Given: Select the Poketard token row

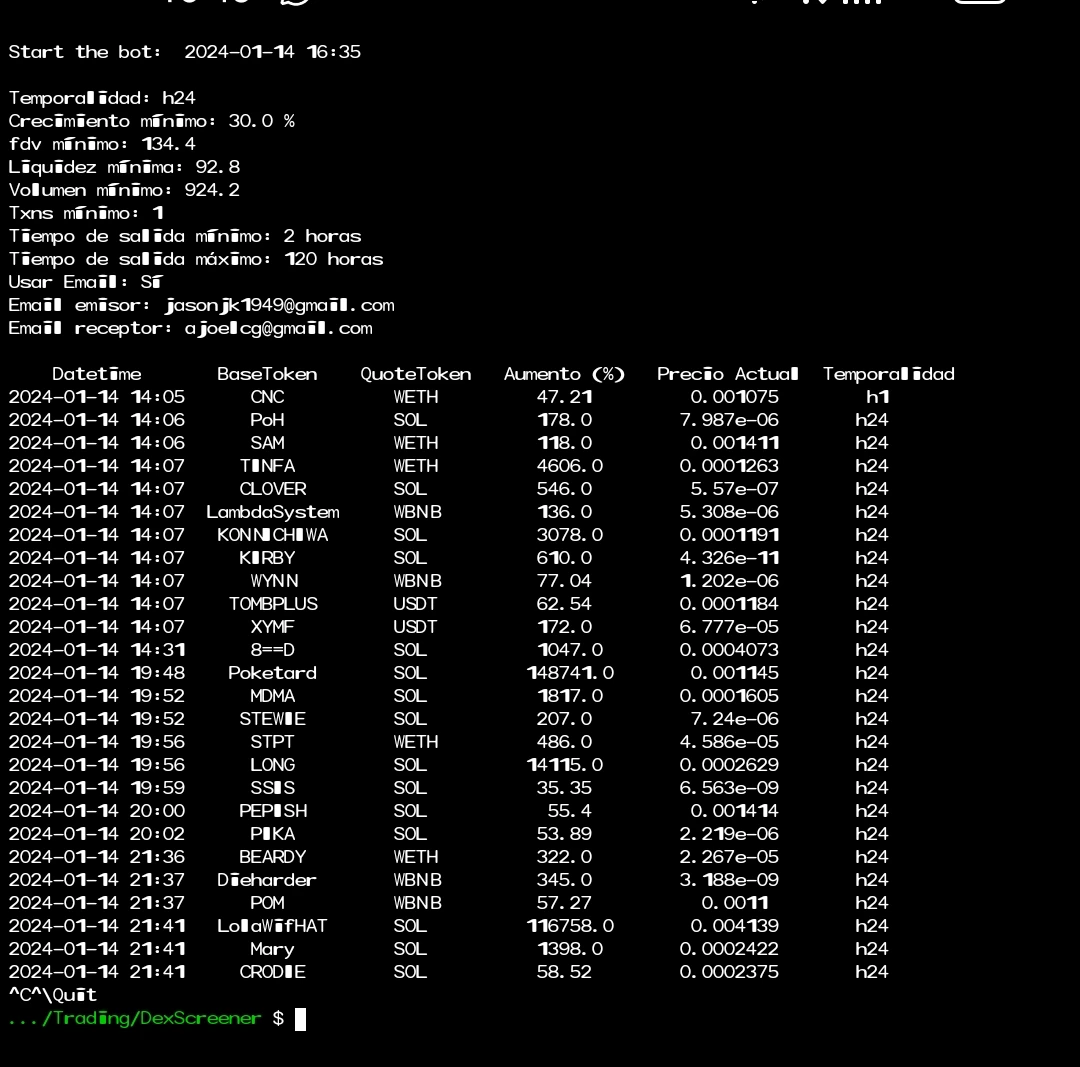Looking at the screenshot, I should click(272, 673).
